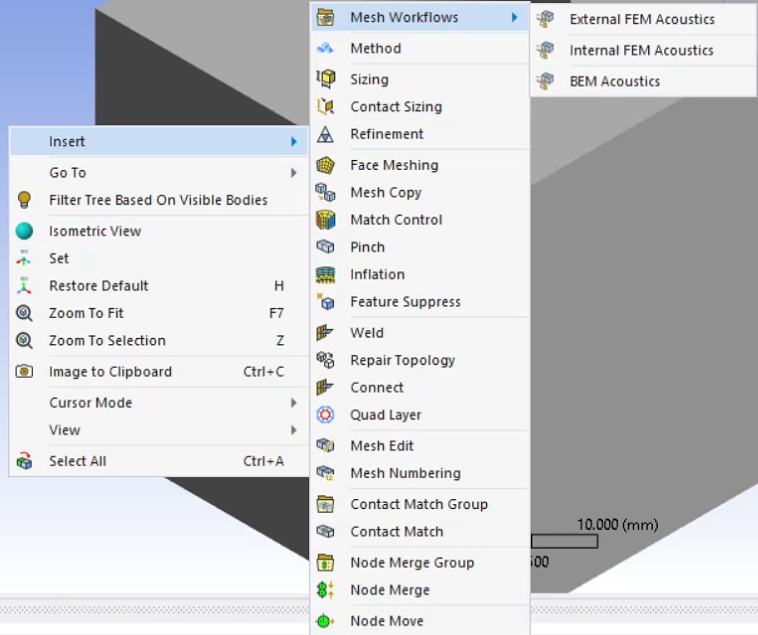Select Internal FEM Acoustics workflow
The height and width of the screenshot is (635, 758).
click(644, 50)
